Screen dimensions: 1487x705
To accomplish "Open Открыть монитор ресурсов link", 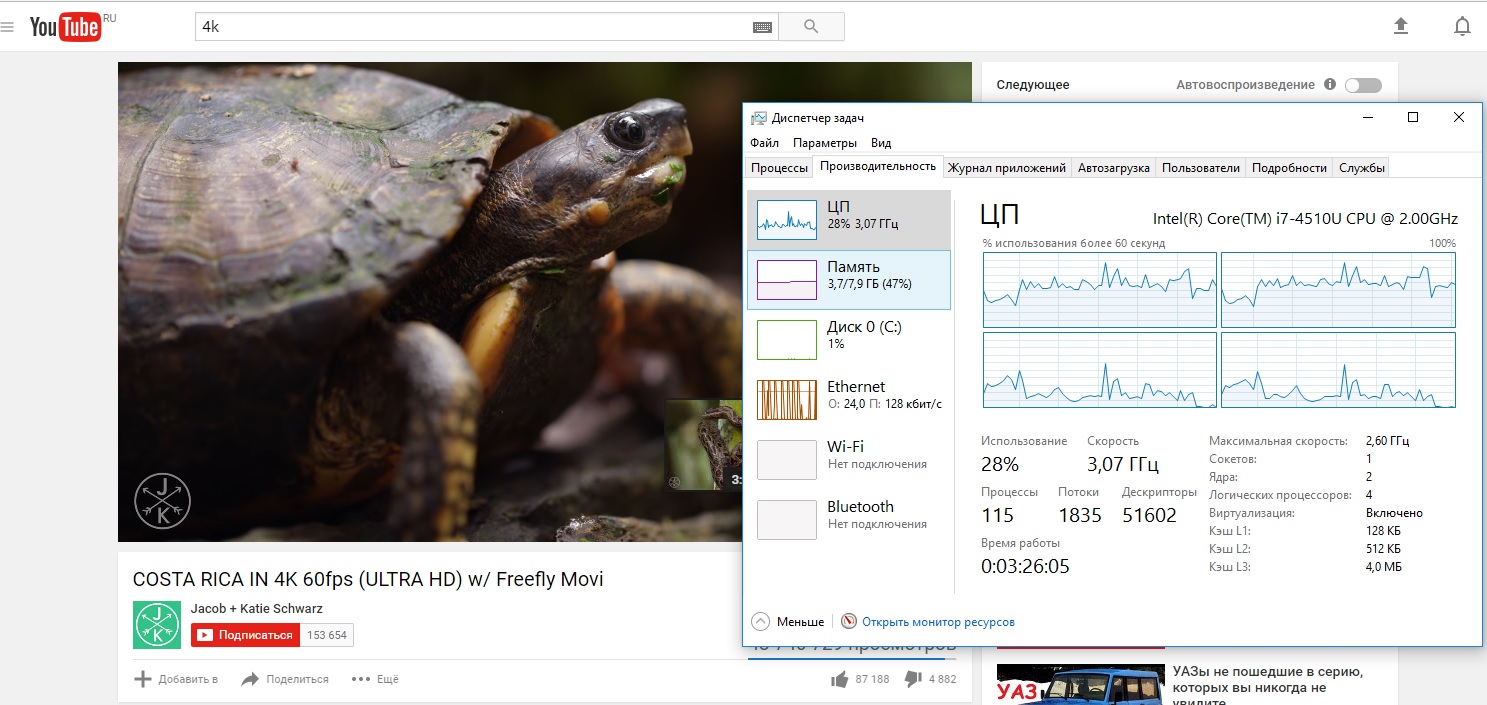I will click(937, 622).
